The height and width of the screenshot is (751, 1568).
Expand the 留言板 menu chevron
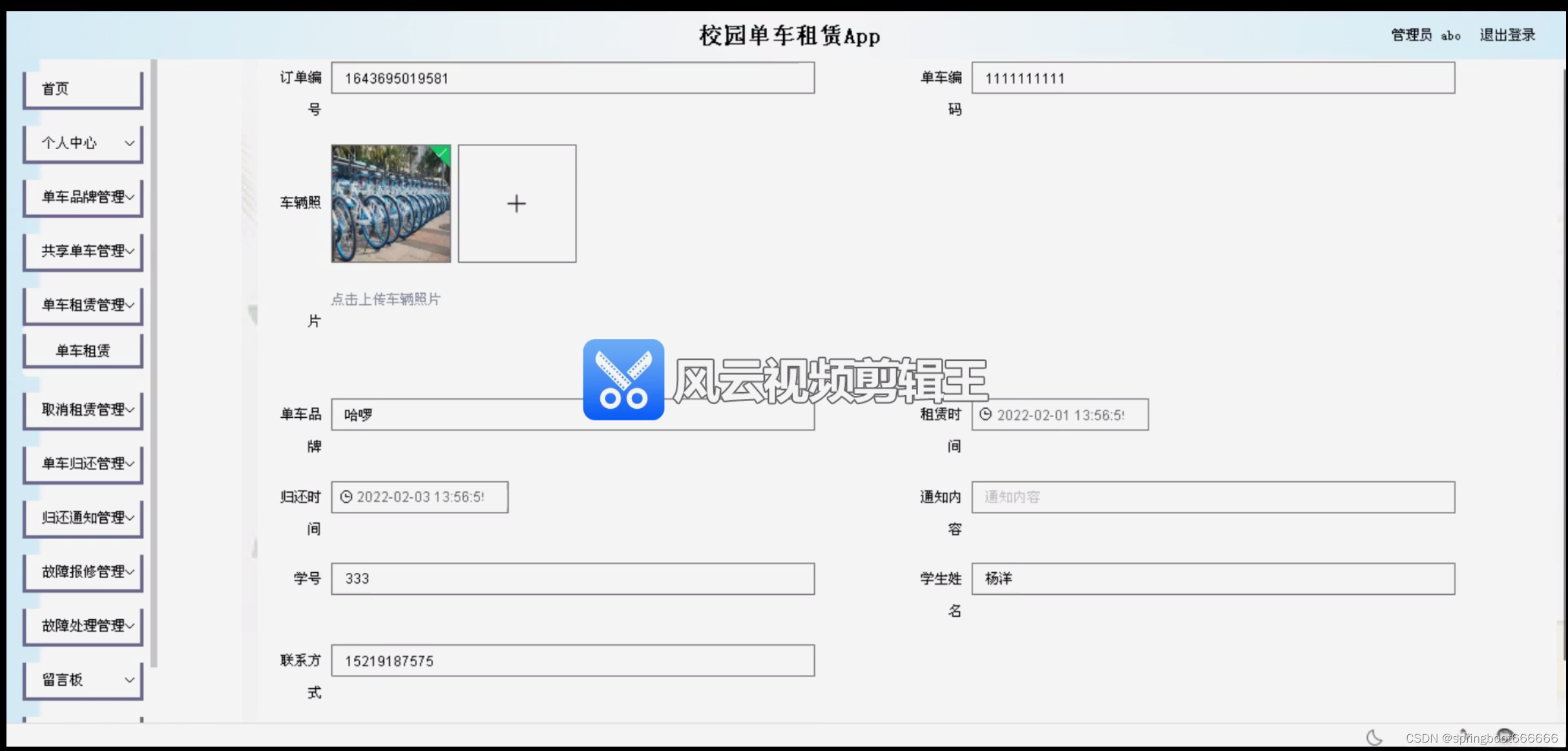(x=129, y=679)
